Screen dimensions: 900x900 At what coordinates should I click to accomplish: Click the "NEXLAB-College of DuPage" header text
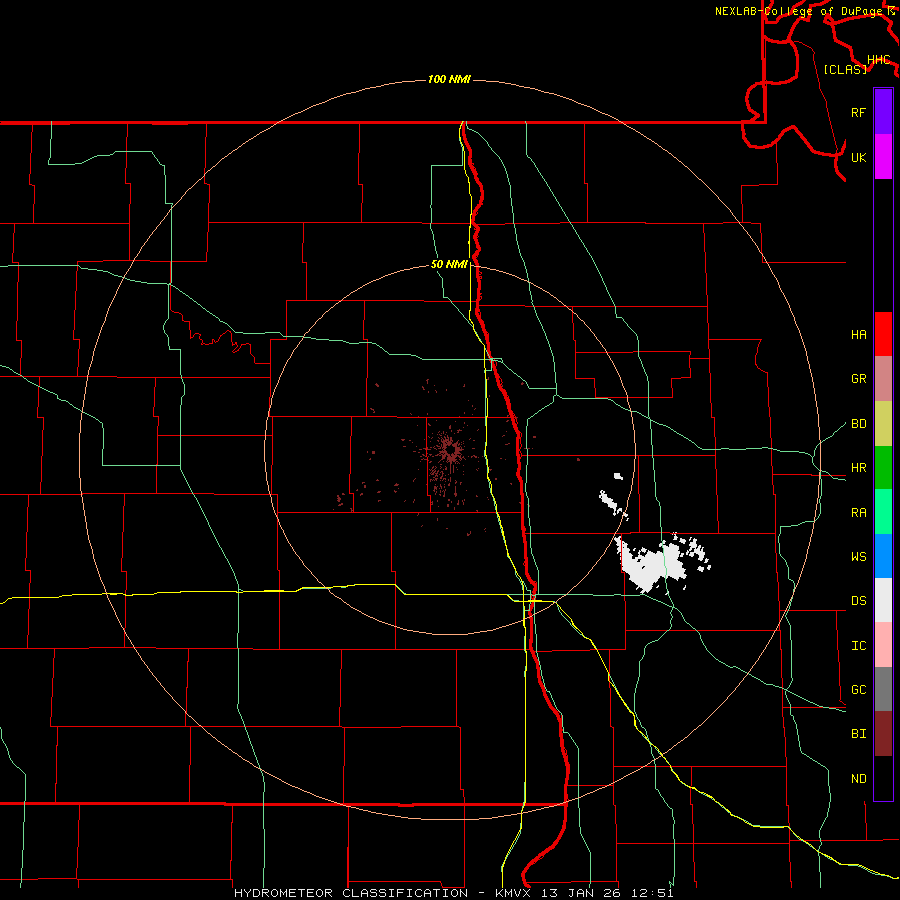(798, 11)
